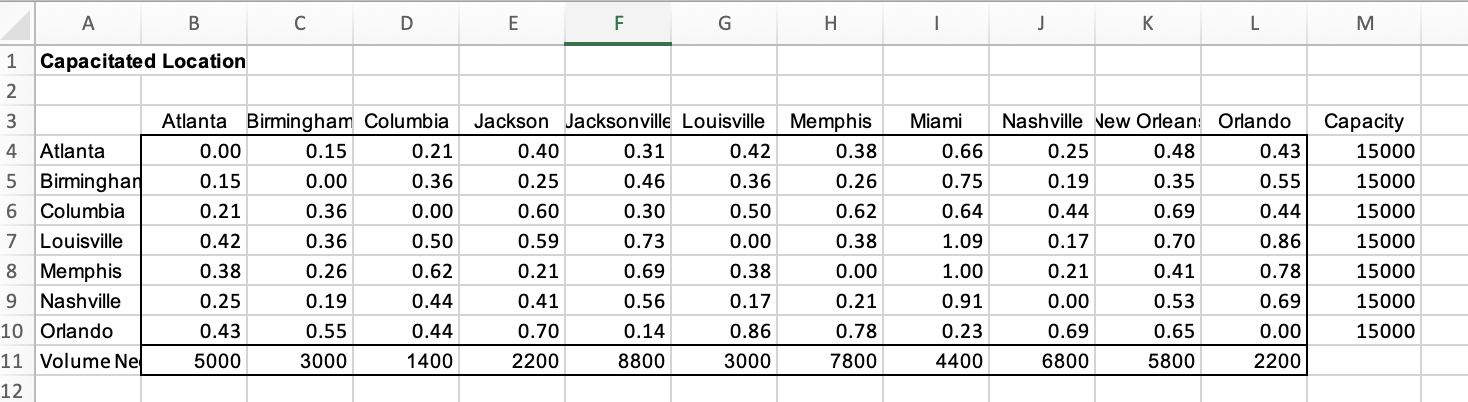Select column M header
Viewport: 1468px width, 402px height.
tap(1363, 22)
